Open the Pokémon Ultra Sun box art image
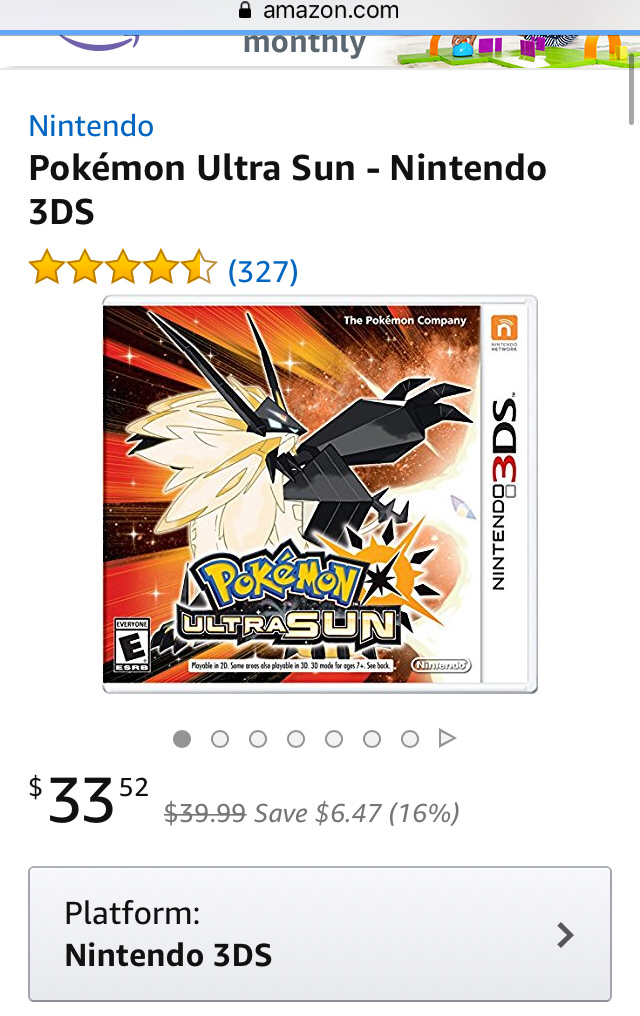The width and height of the screenshot is (640, 1016). 320,494
